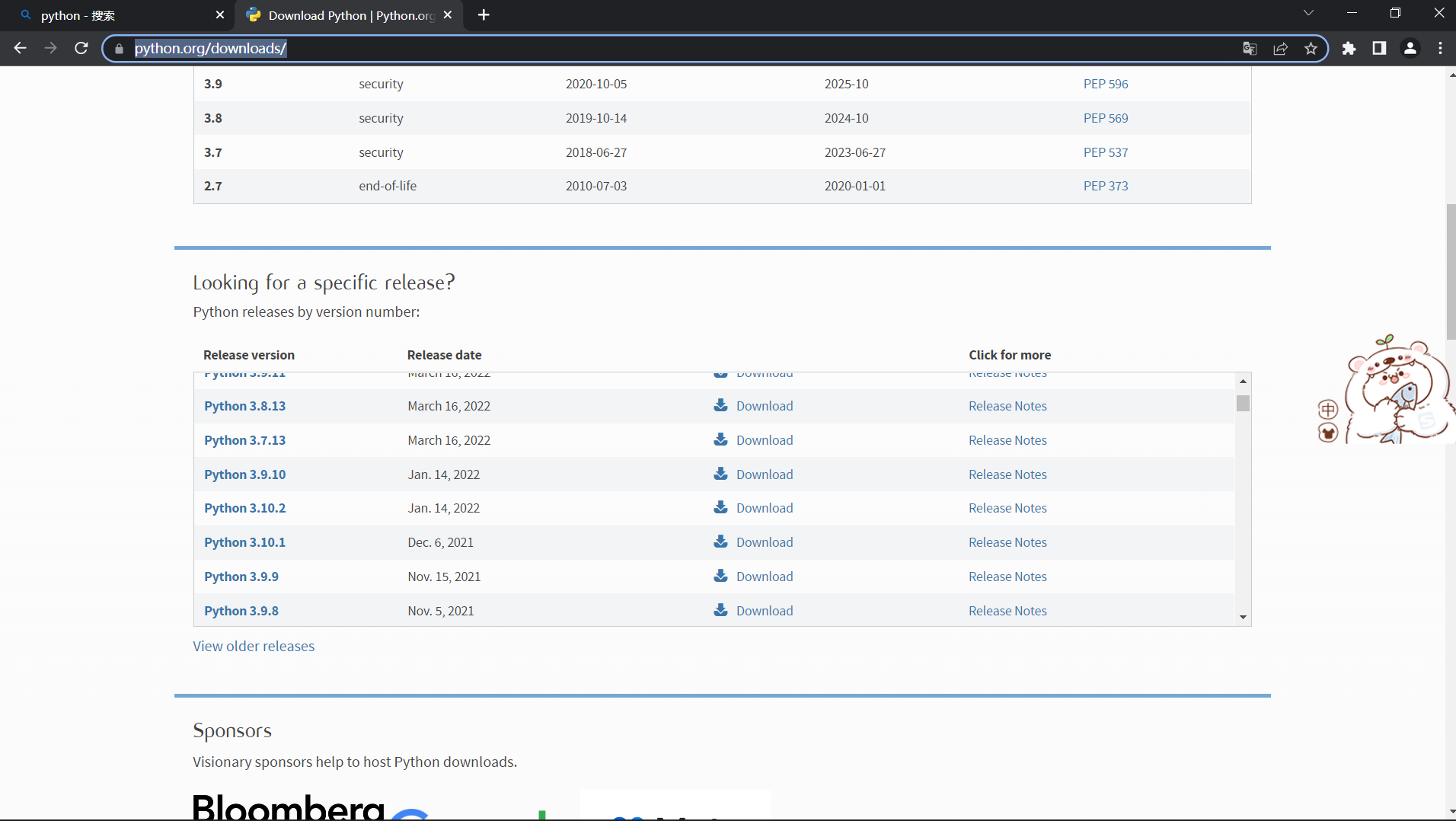The width and height of the screenshot is (1456, 821).
Task: Click Download text link for Python 3.10.2
Action: point(765,508)
